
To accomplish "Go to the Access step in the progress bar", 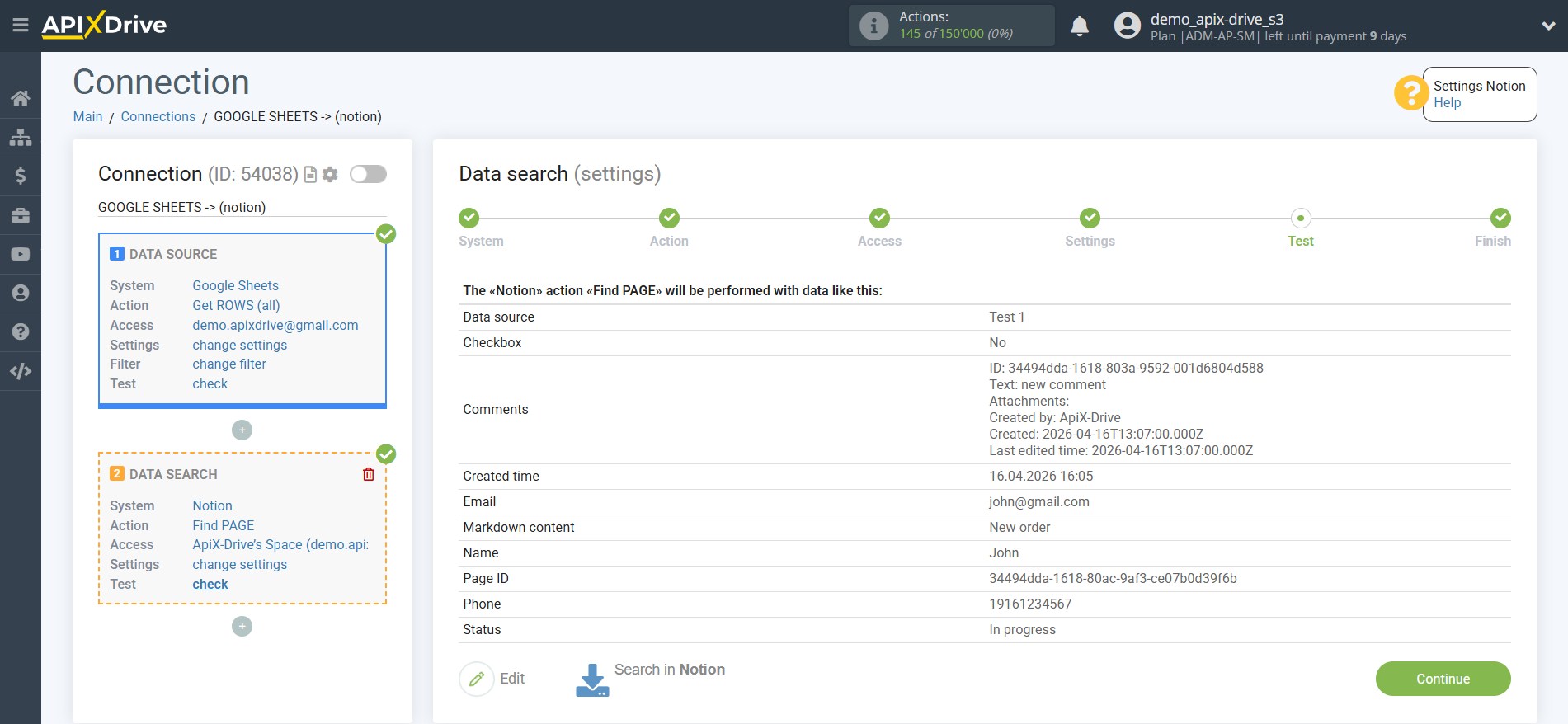I will click(x=879, y=219).
